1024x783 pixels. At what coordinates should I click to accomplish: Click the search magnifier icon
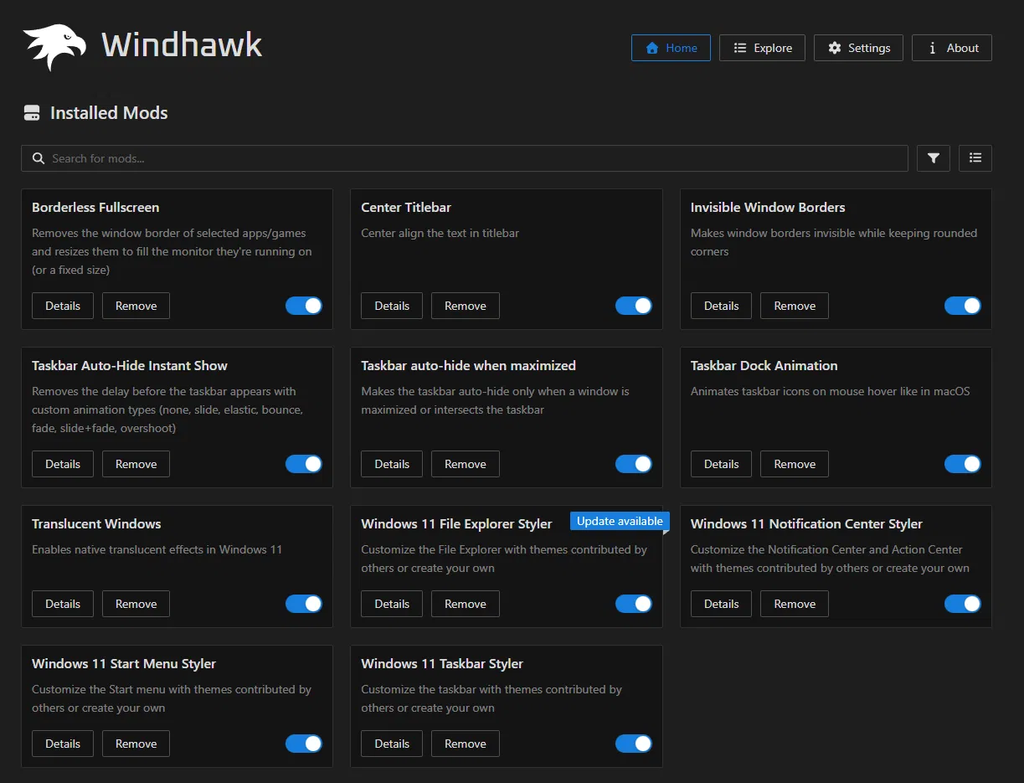pos(39,159)
